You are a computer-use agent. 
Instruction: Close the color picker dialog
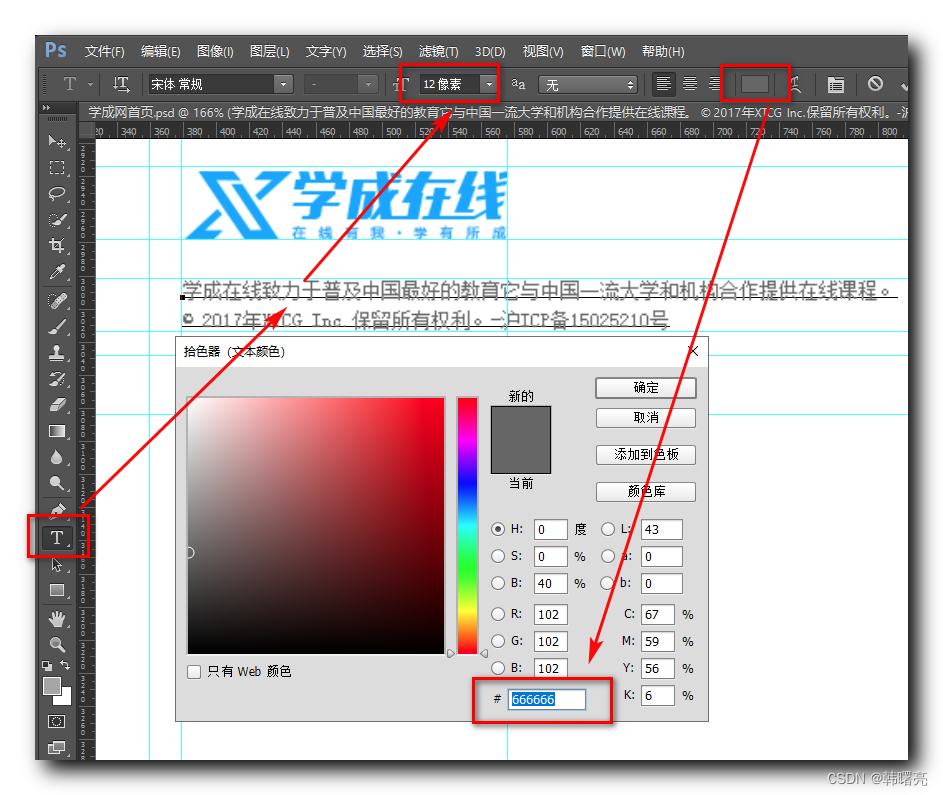[x=693, y=351]
